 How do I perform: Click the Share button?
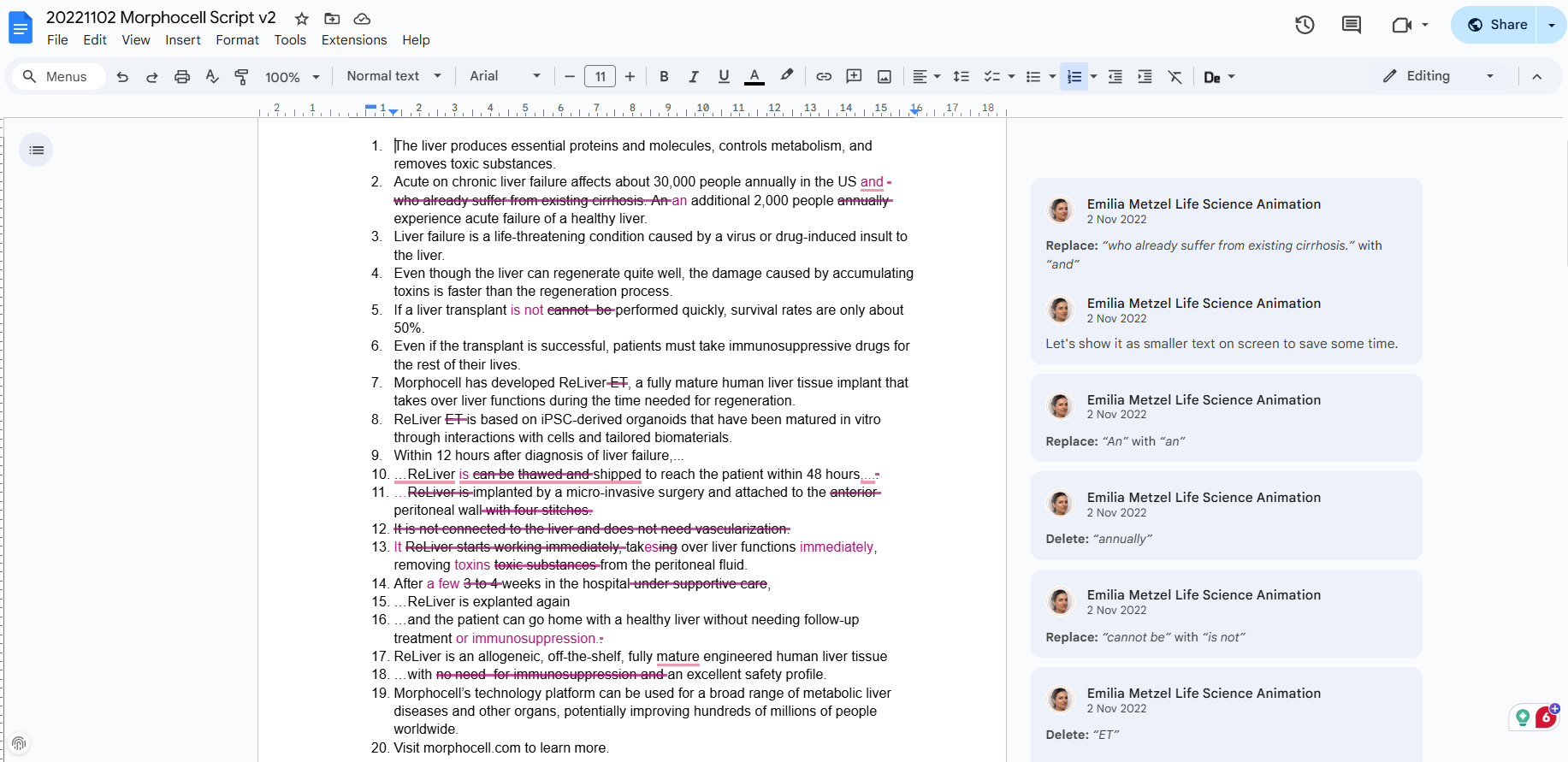pyautogui.click(x=1497, y=25)
